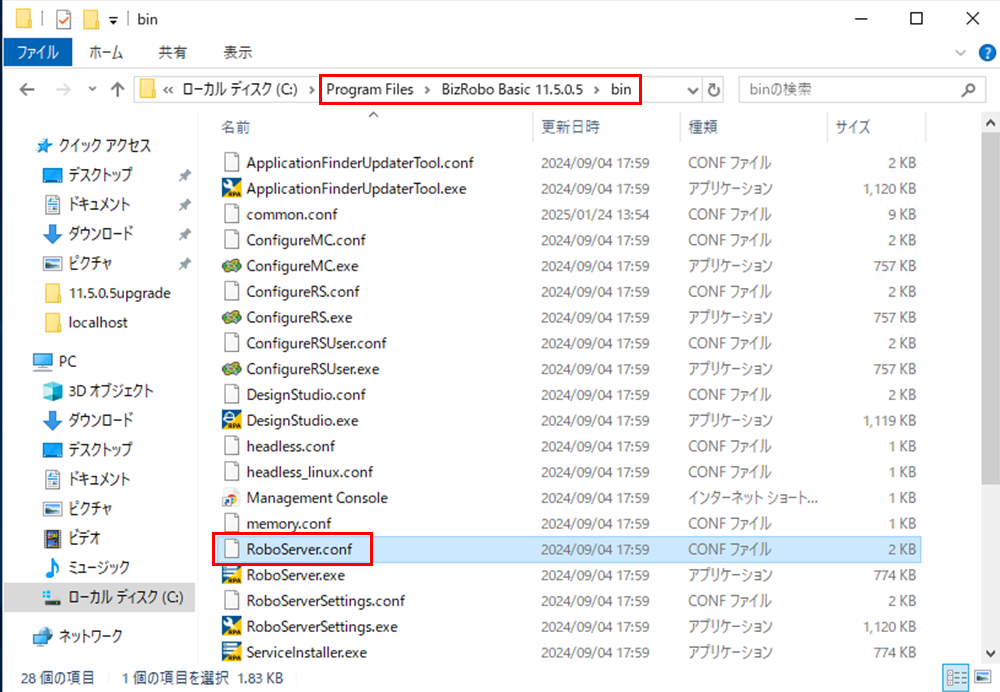1000x692 pixels.
Task: Open the 共有 ribbon tab
Action: click(x=172, y=52)
